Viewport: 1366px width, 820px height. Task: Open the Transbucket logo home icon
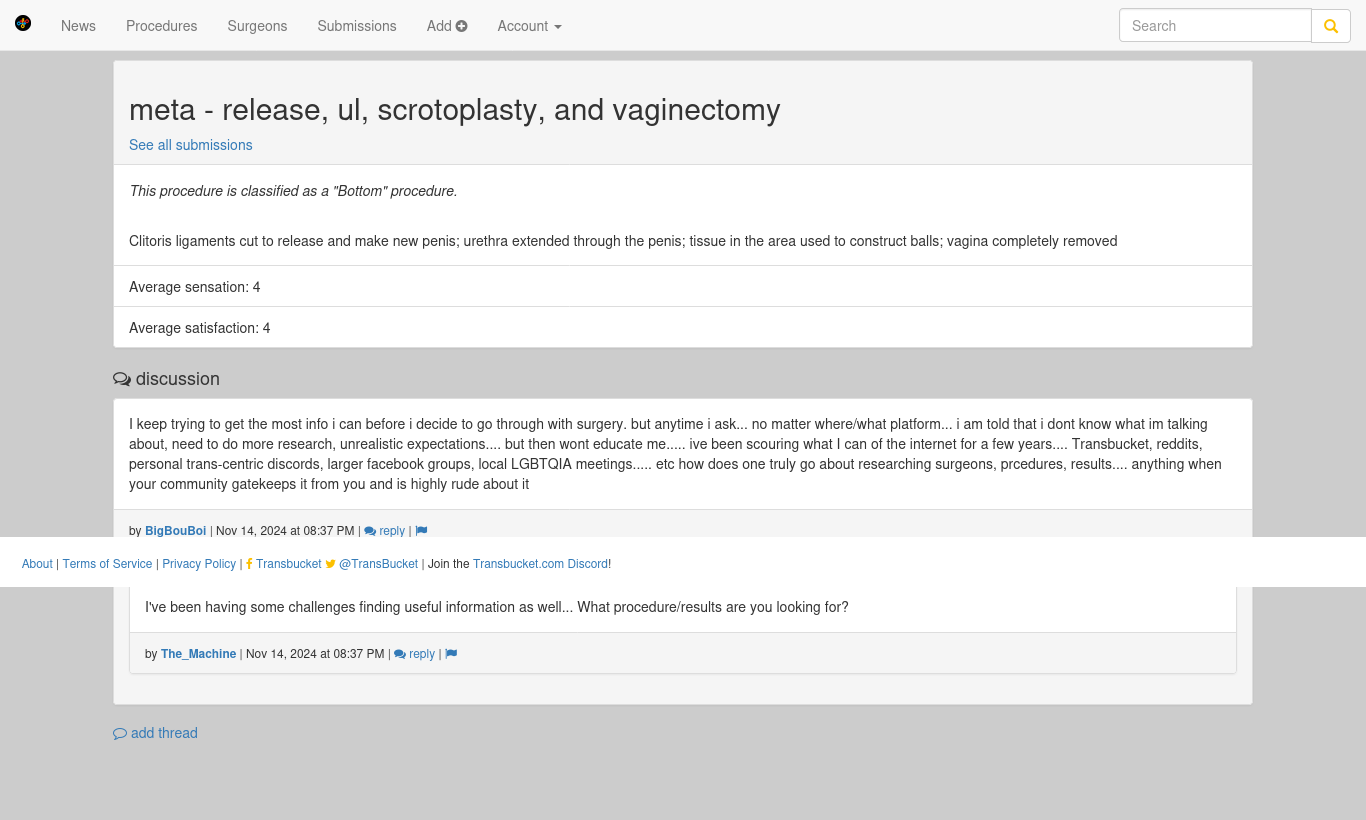(x=23, y=23)
